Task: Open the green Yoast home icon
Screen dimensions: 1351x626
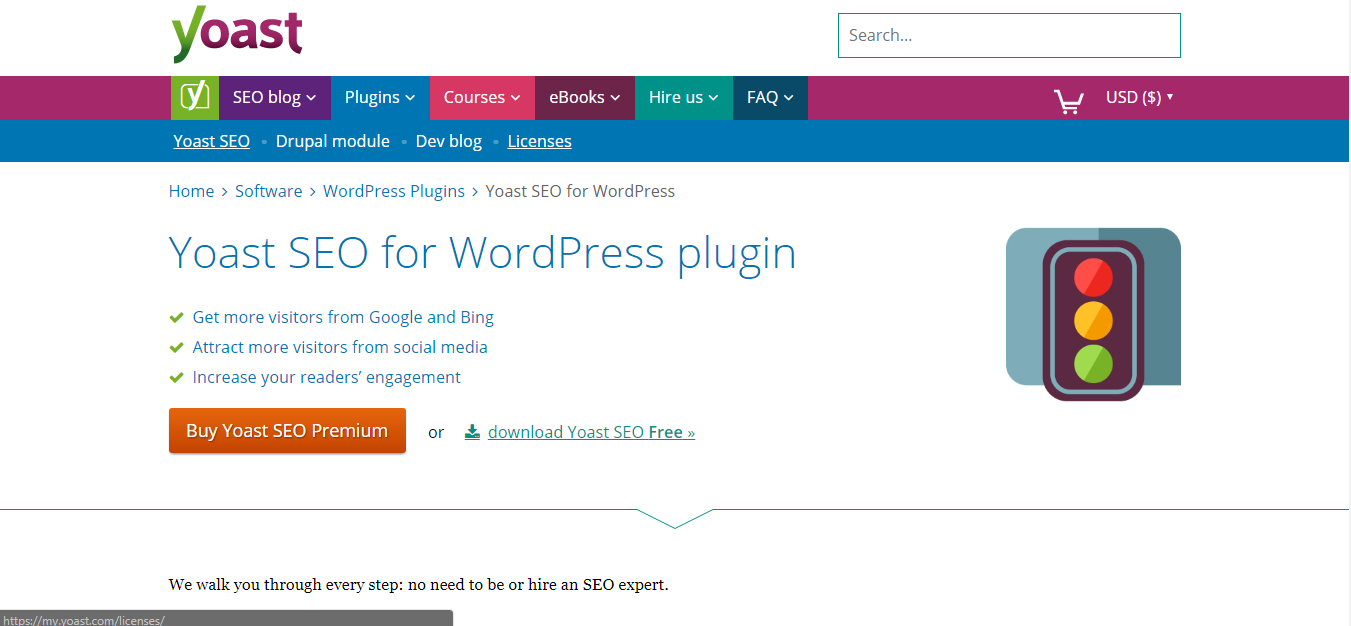Action: tap(195, 97)
